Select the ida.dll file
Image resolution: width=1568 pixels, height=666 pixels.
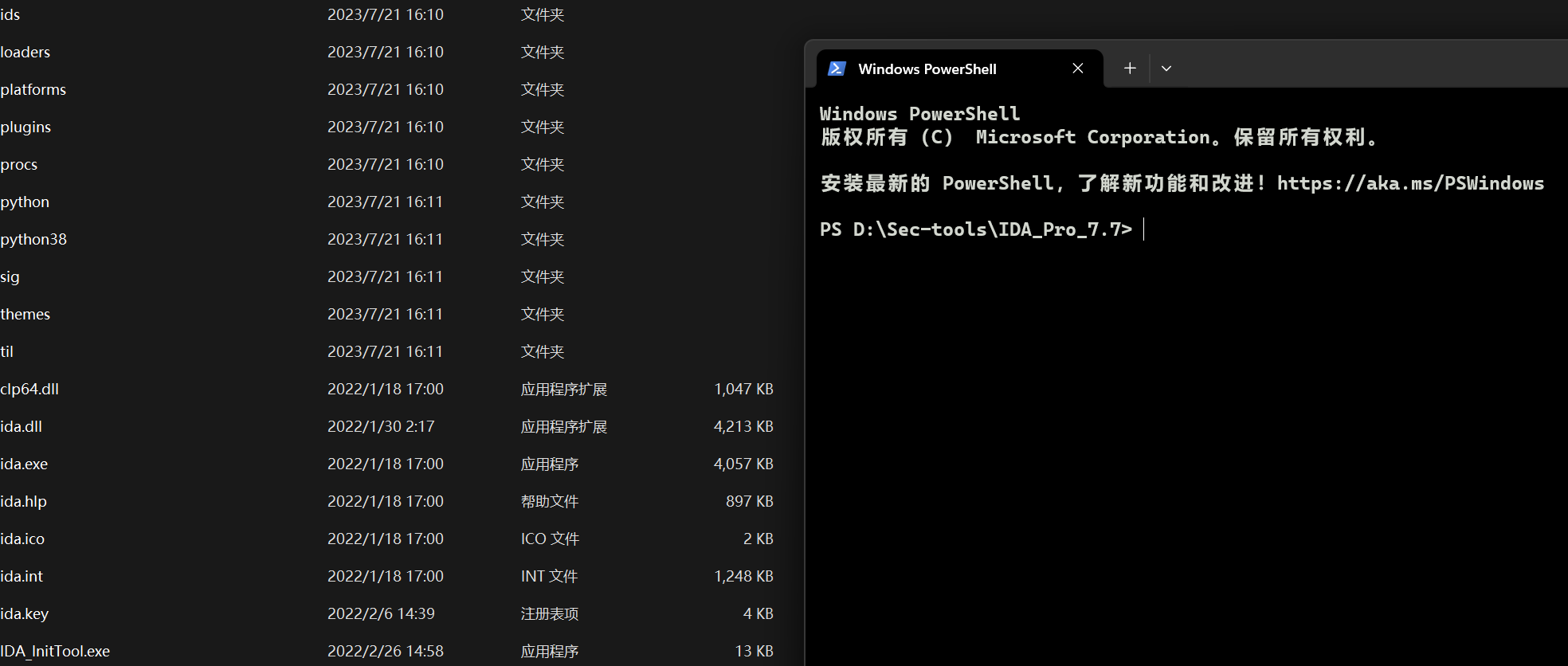point(22,426)
